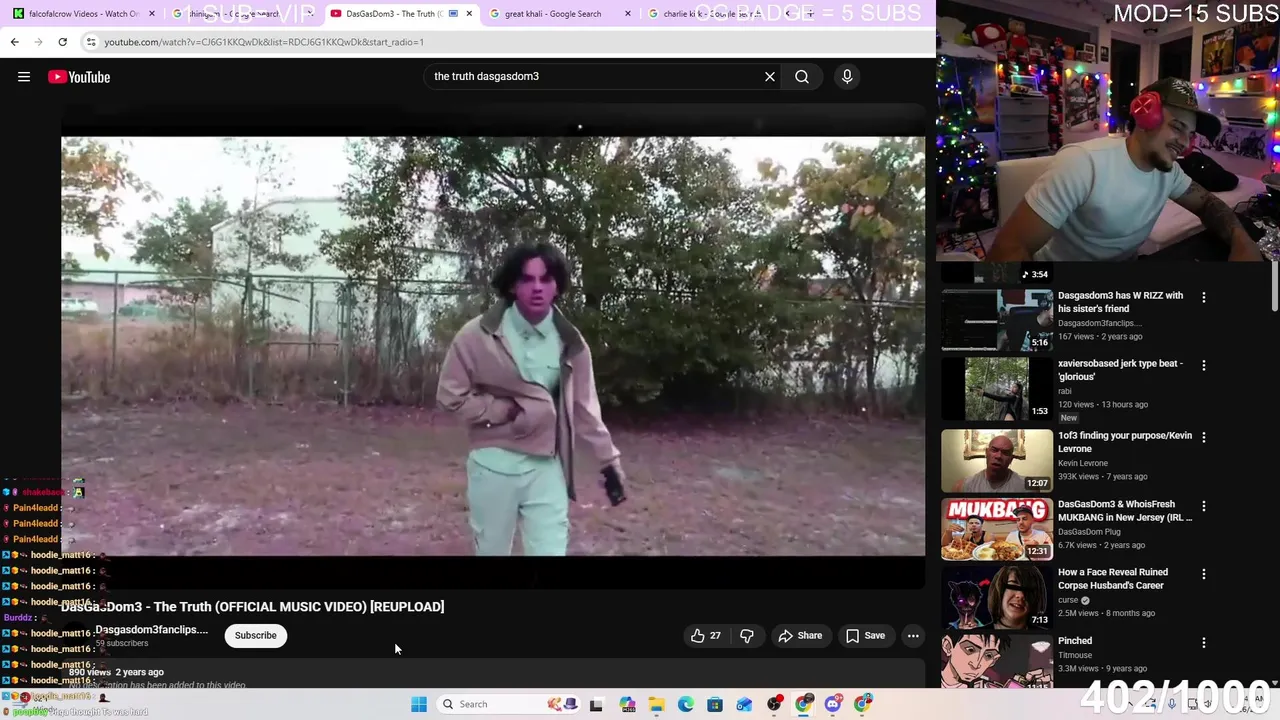Click the main video player frame

click(493, 346)
